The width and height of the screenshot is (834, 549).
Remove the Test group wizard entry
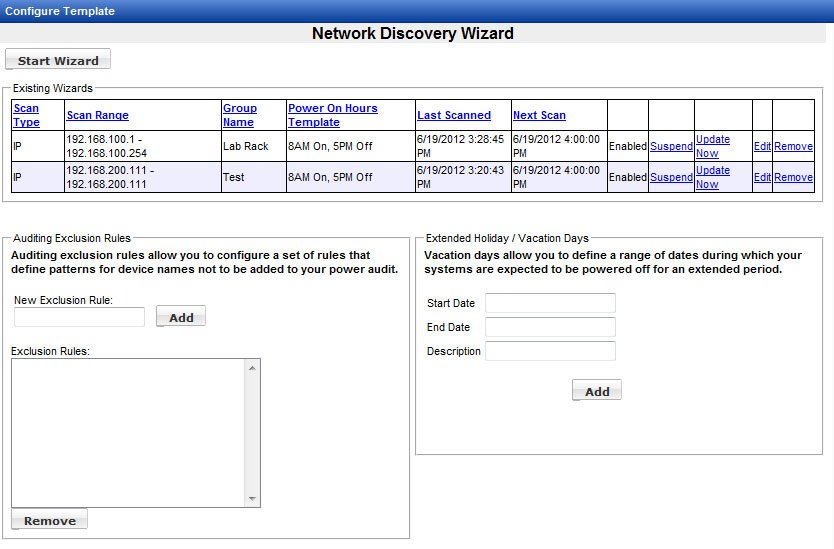click(793, 177)
